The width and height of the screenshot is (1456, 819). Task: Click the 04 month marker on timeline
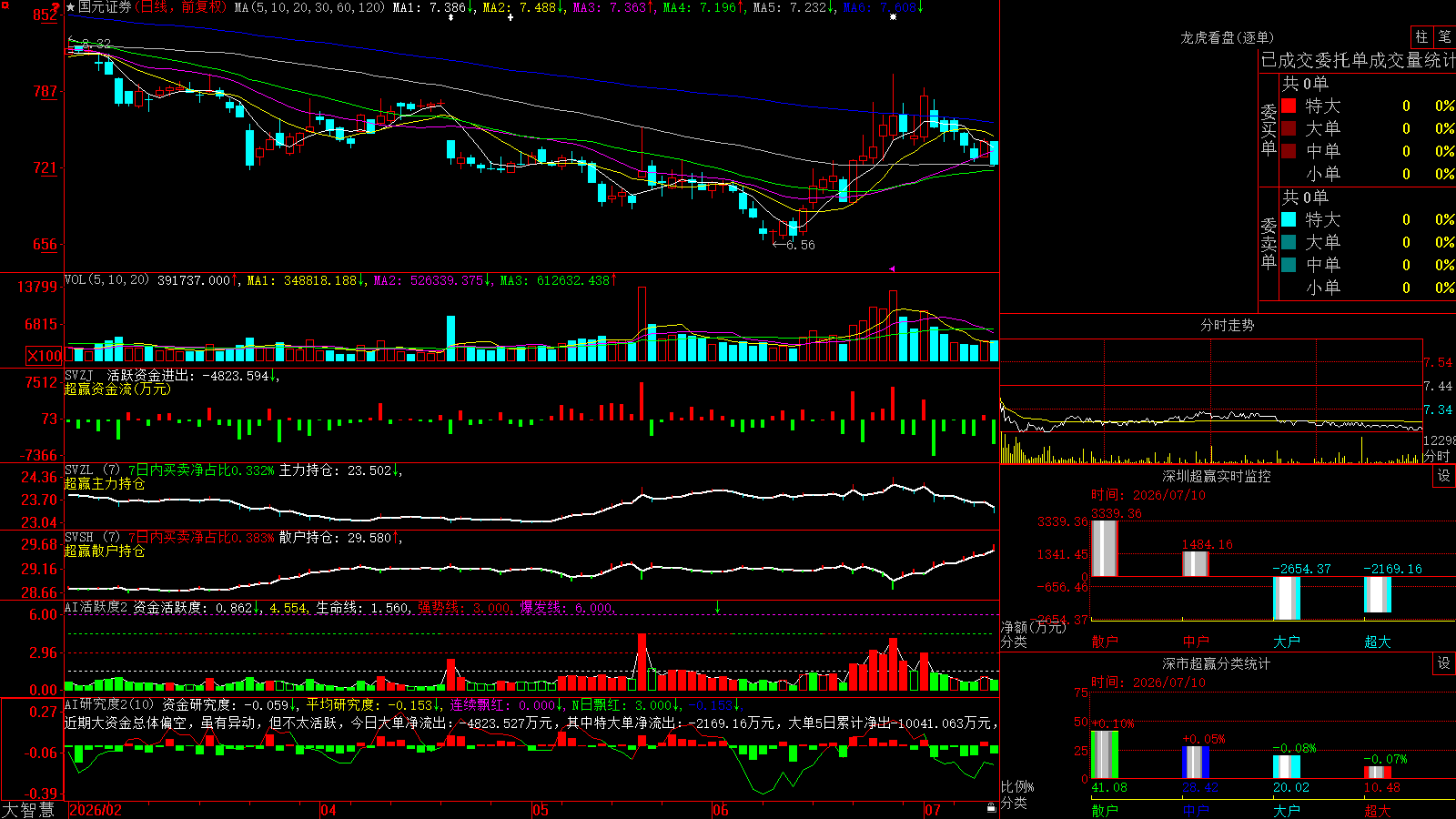pyautogui.click(x=329, y=810)
